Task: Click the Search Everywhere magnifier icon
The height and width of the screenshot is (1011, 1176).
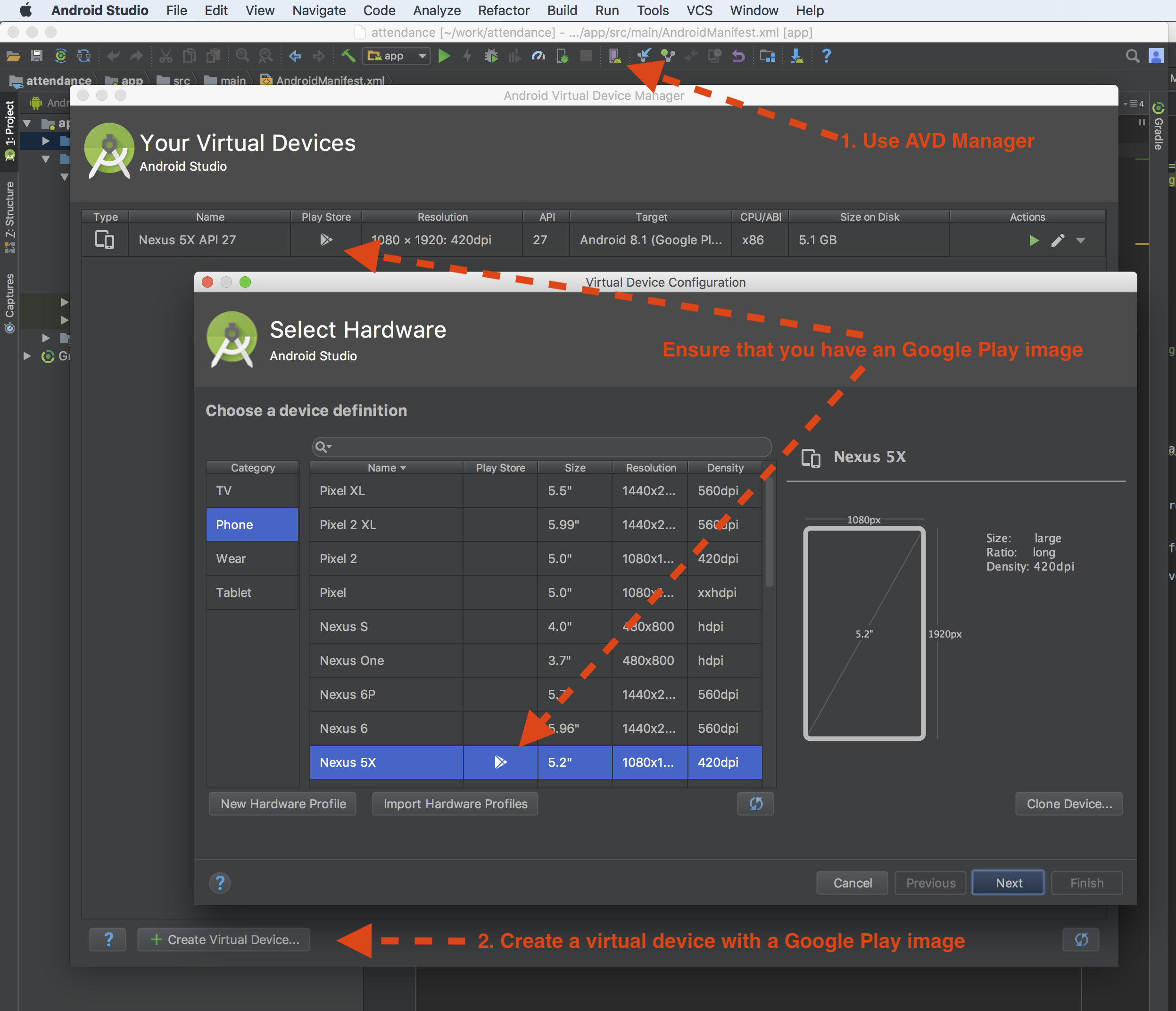Action: point(1132,56)
